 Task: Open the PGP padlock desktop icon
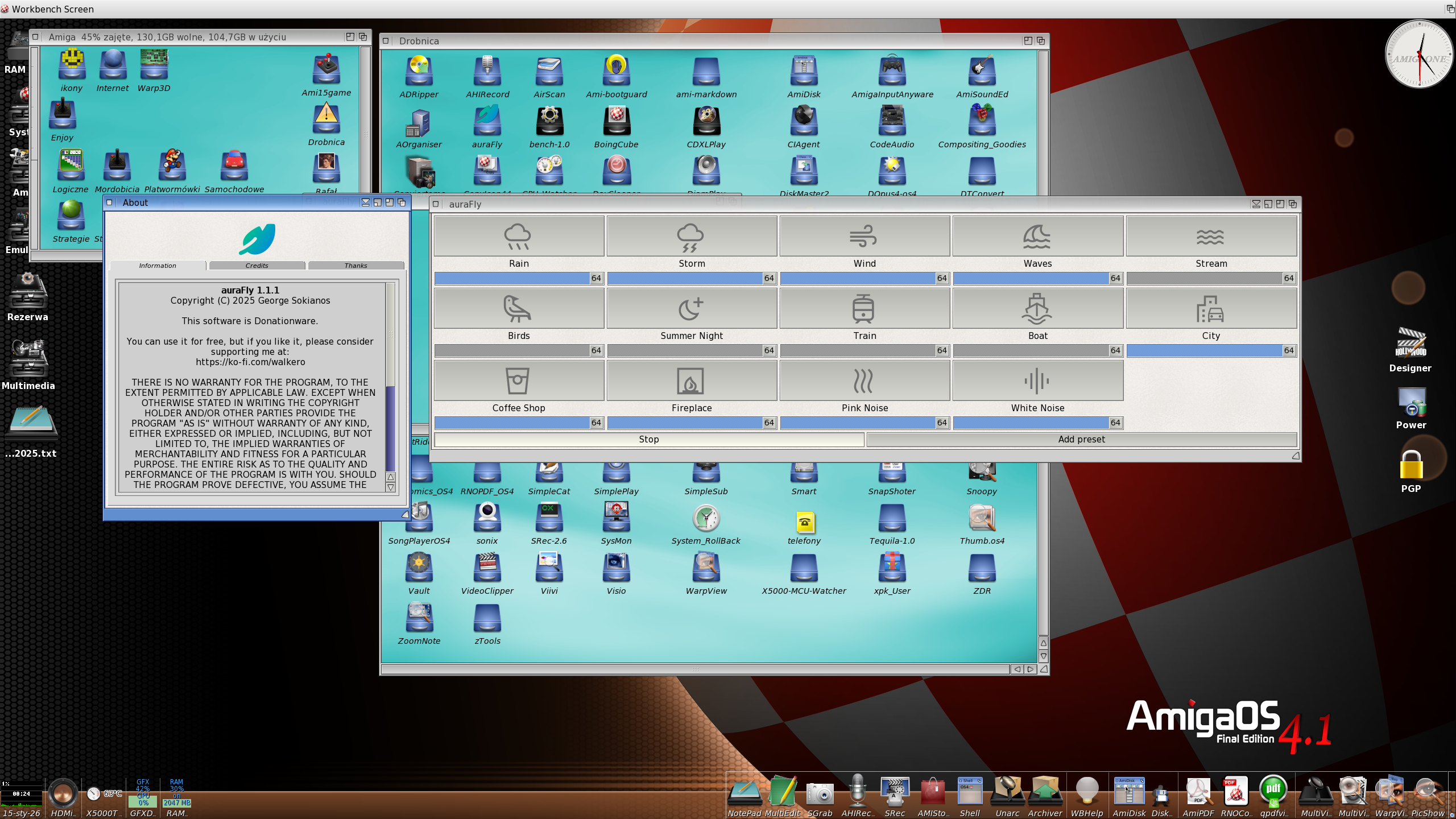pyautogui.click(x=1410, y=466)
